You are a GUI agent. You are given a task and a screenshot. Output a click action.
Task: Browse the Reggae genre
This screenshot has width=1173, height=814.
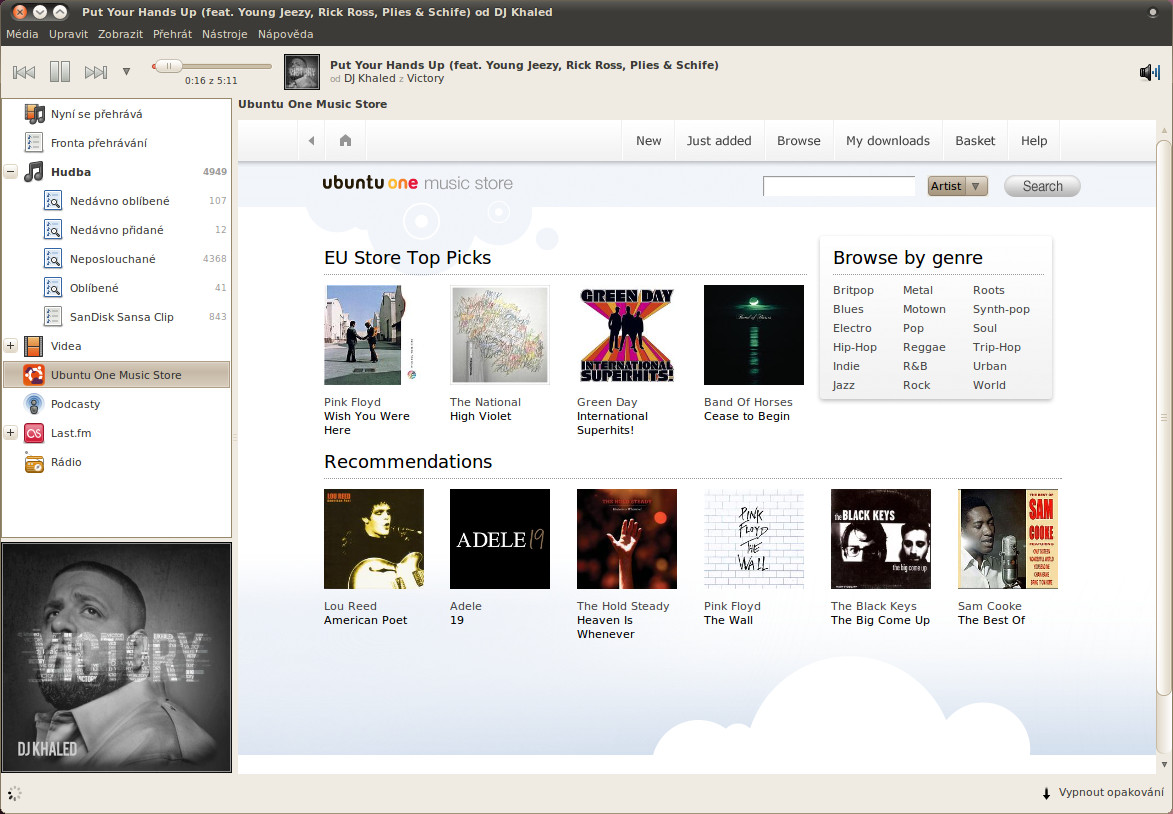pyautogui.click(x=924, y=347)
